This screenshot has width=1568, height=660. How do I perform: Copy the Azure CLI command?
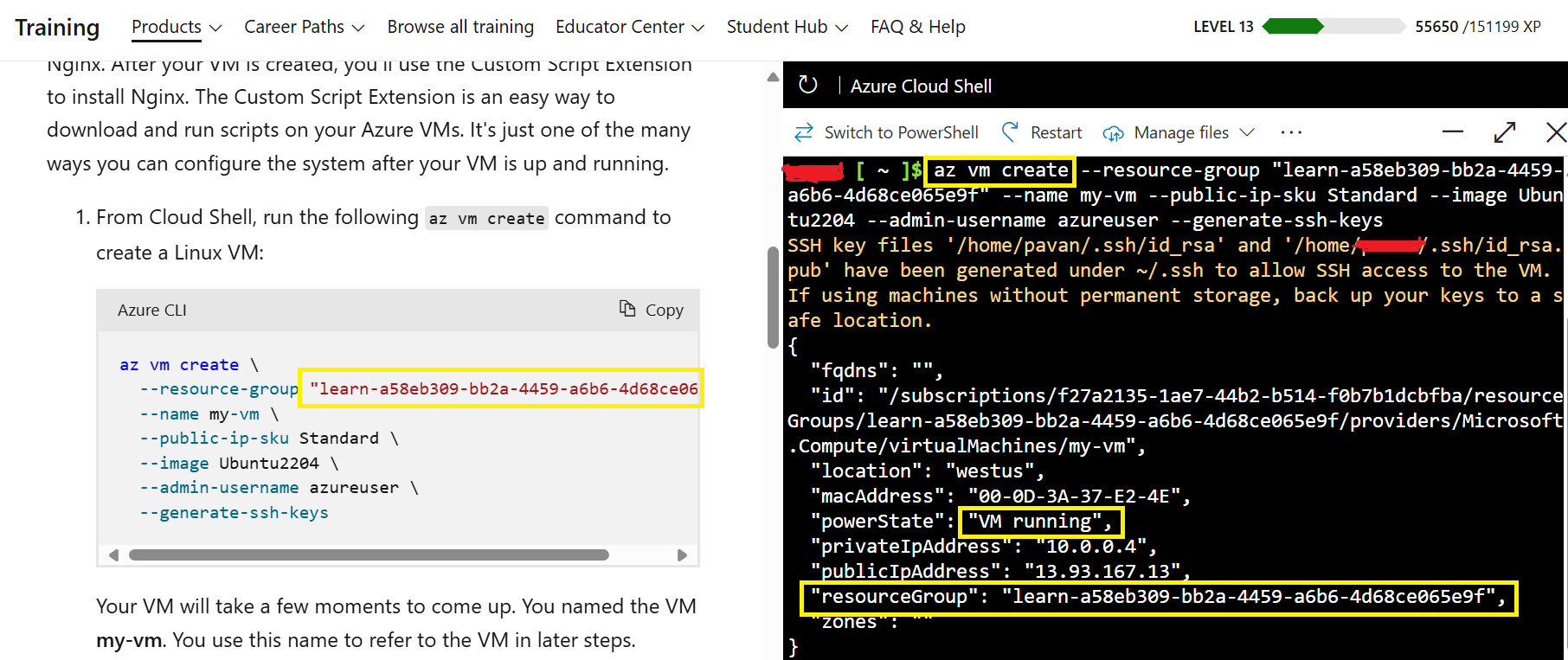click(x=652, y=310)
